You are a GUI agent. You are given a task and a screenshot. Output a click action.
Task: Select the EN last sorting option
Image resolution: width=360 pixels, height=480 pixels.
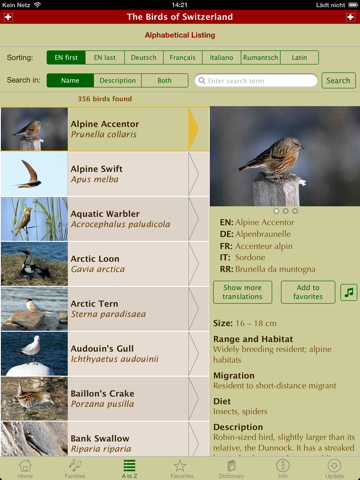(105, 58)
